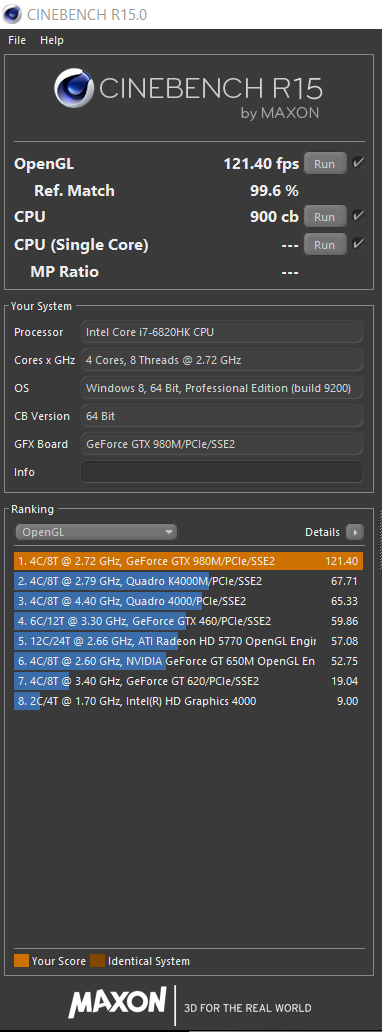The width and height of the screenshot is (382, 1032).
Task: Toggle the OpenGL test checkbox
Action: tap(358, 163)
